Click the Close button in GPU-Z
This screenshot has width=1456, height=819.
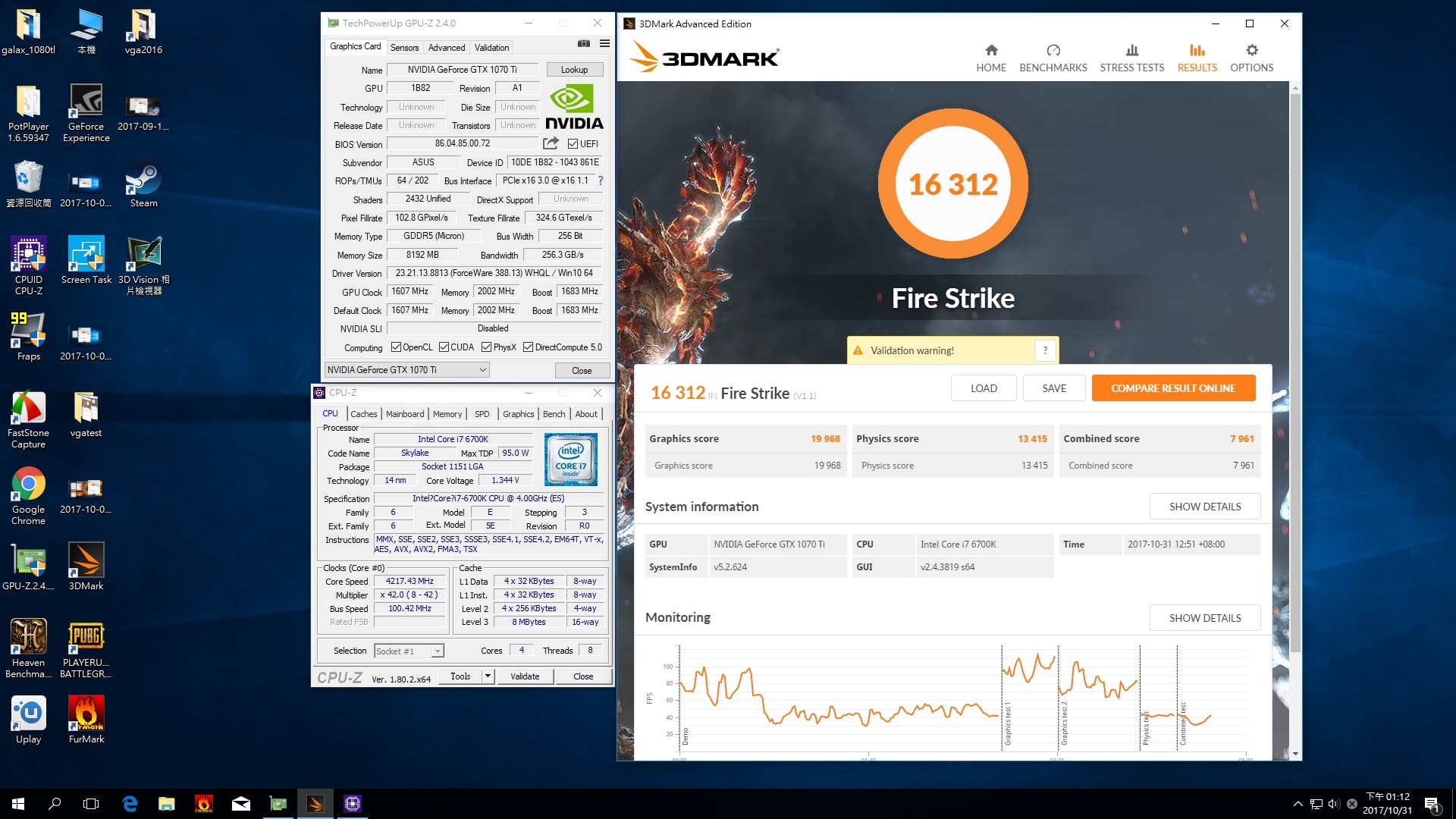[582, 370]
